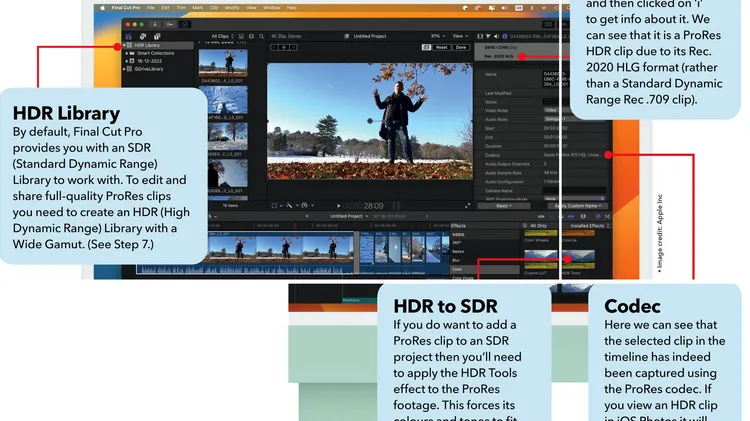Select the man juggling leaves clip thumbnail
750x421 pixels.
223,63
